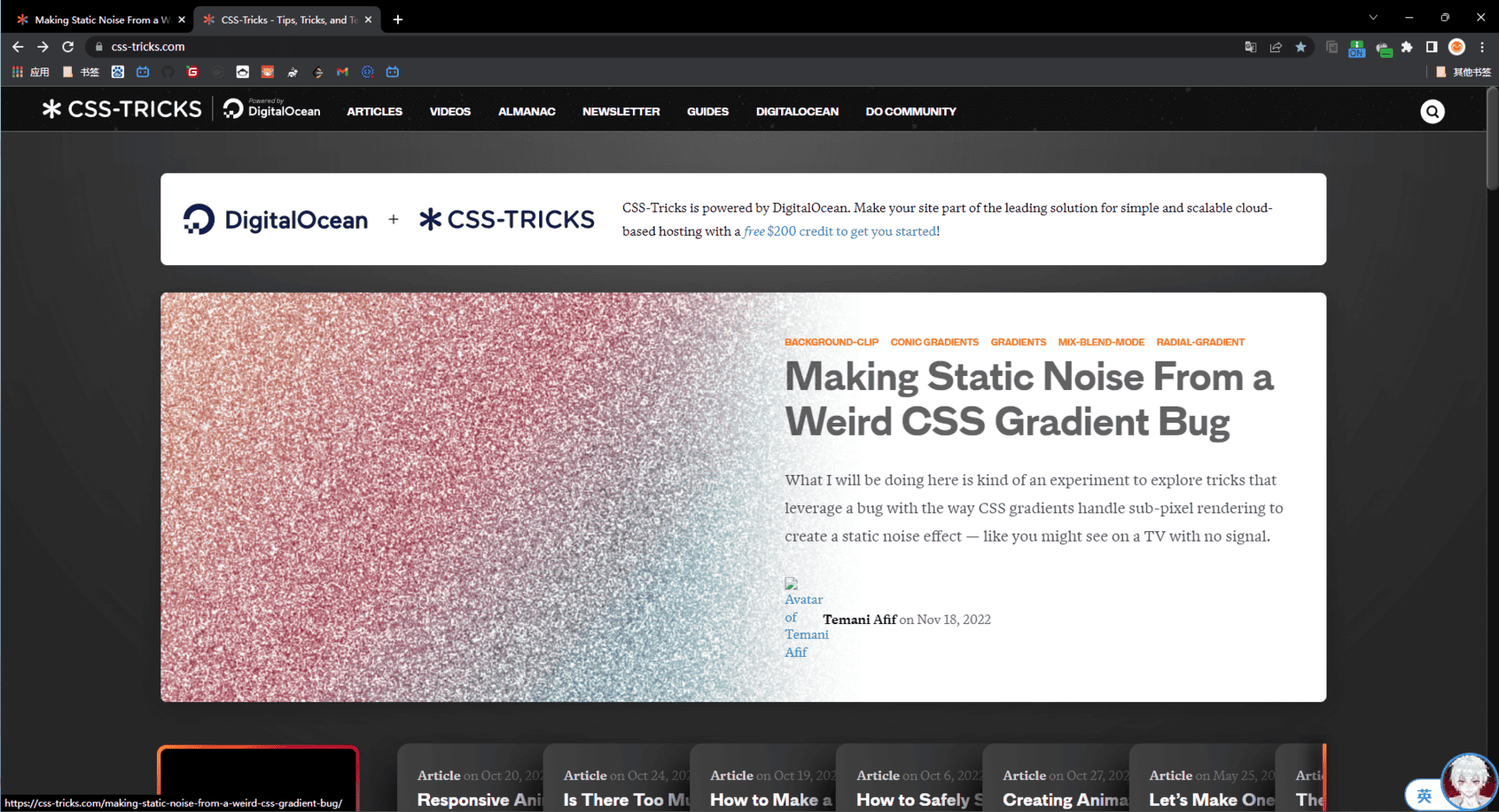Viewport: 1499px width, 812px height.
Task: Switch to the Making Static Noise tab
Action: tap(95, 19)
